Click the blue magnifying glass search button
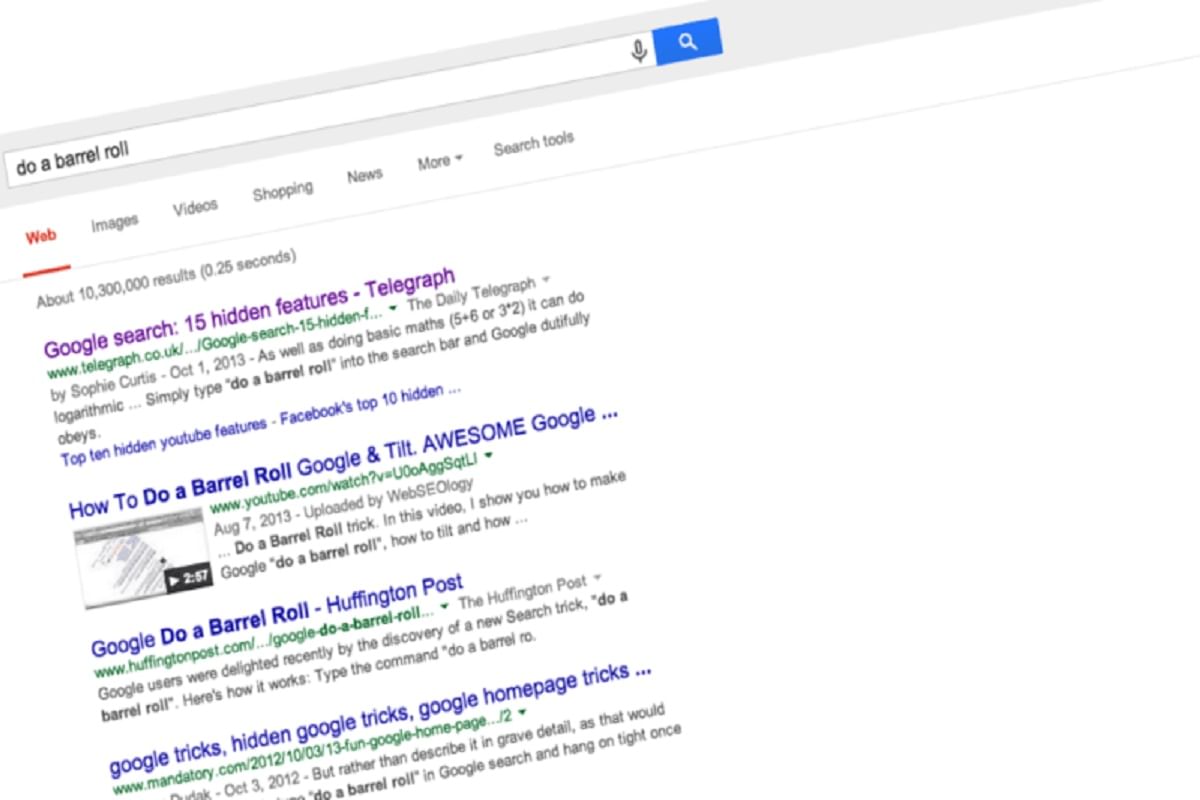This screenshot has height=800, width=1200. [687, 41]
